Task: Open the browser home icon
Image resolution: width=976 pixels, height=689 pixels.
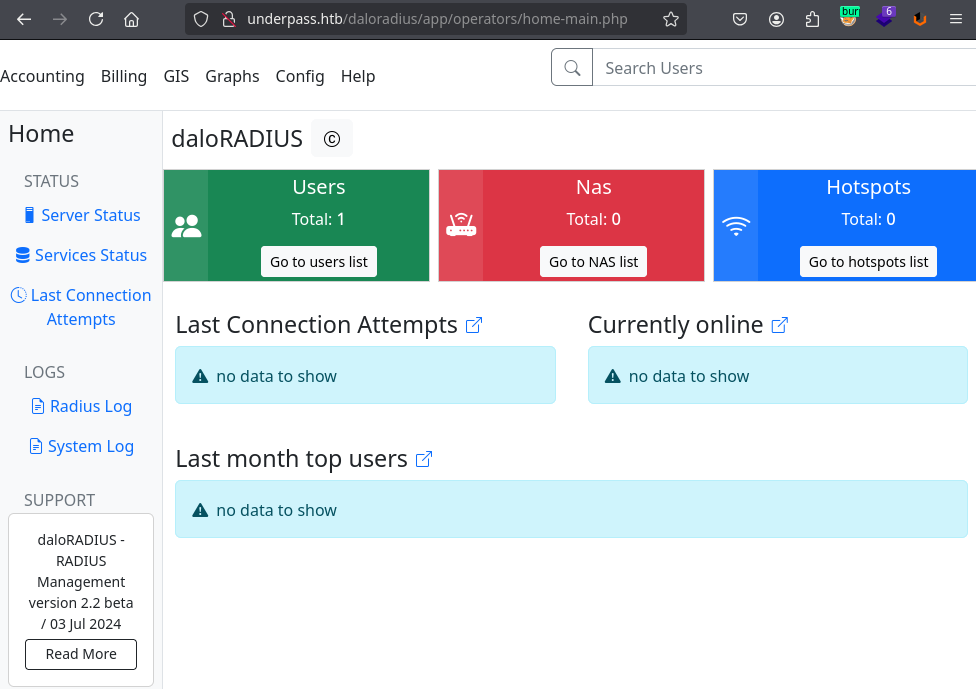Action: click(x=131, y=19)
